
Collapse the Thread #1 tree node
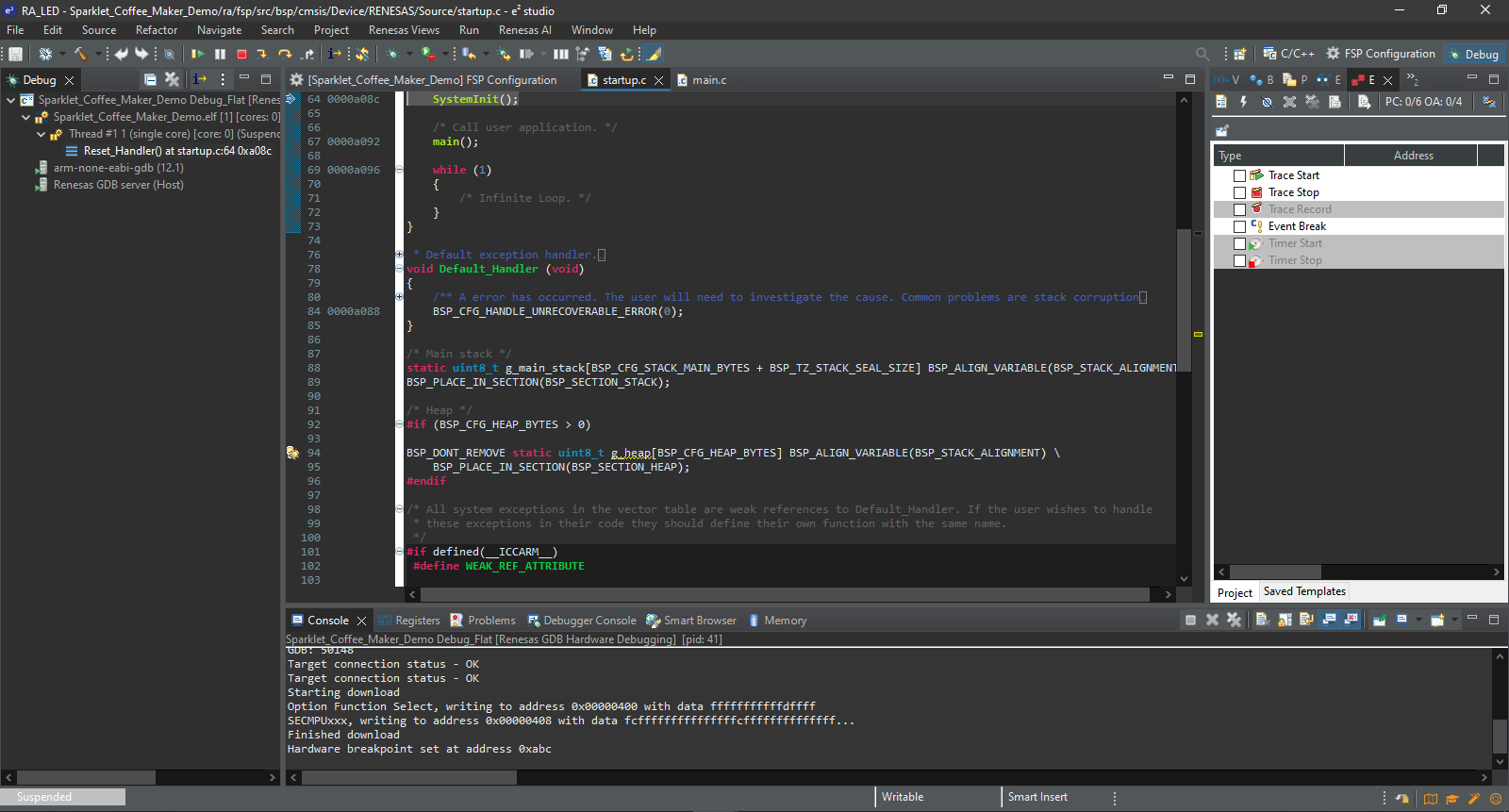tap(41, 134)
